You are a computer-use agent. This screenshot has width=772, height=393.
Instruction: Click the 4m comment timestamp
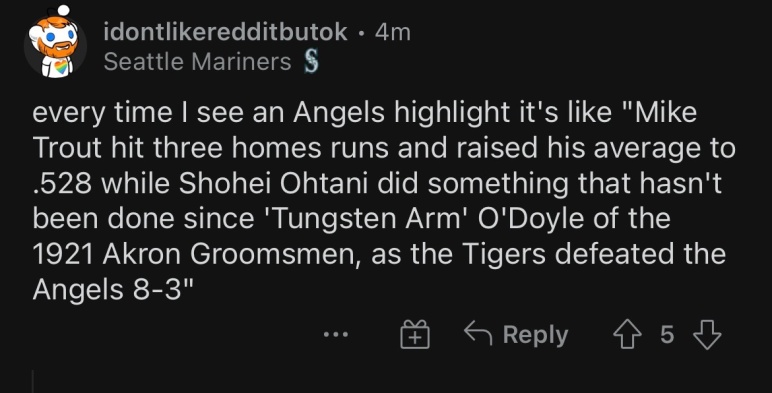pyautogui.click(x=392, y=33)
